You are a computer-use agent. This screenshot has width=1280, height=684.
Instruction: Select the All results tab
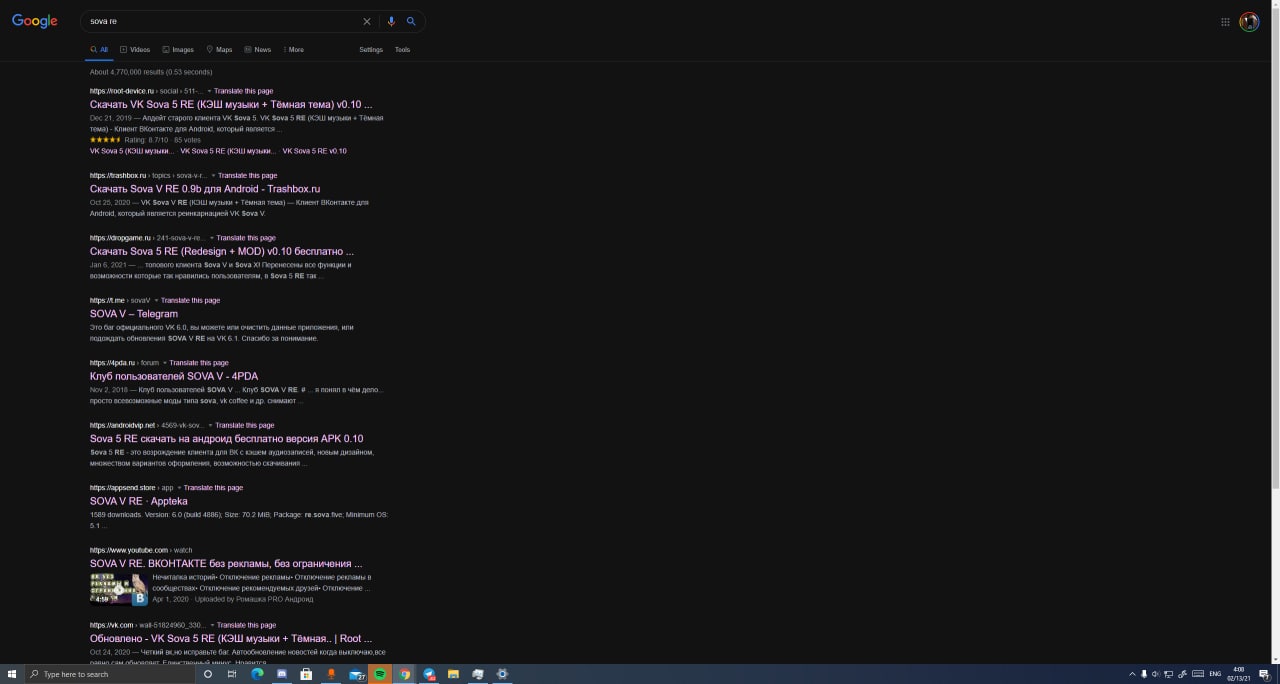(99, 49)
